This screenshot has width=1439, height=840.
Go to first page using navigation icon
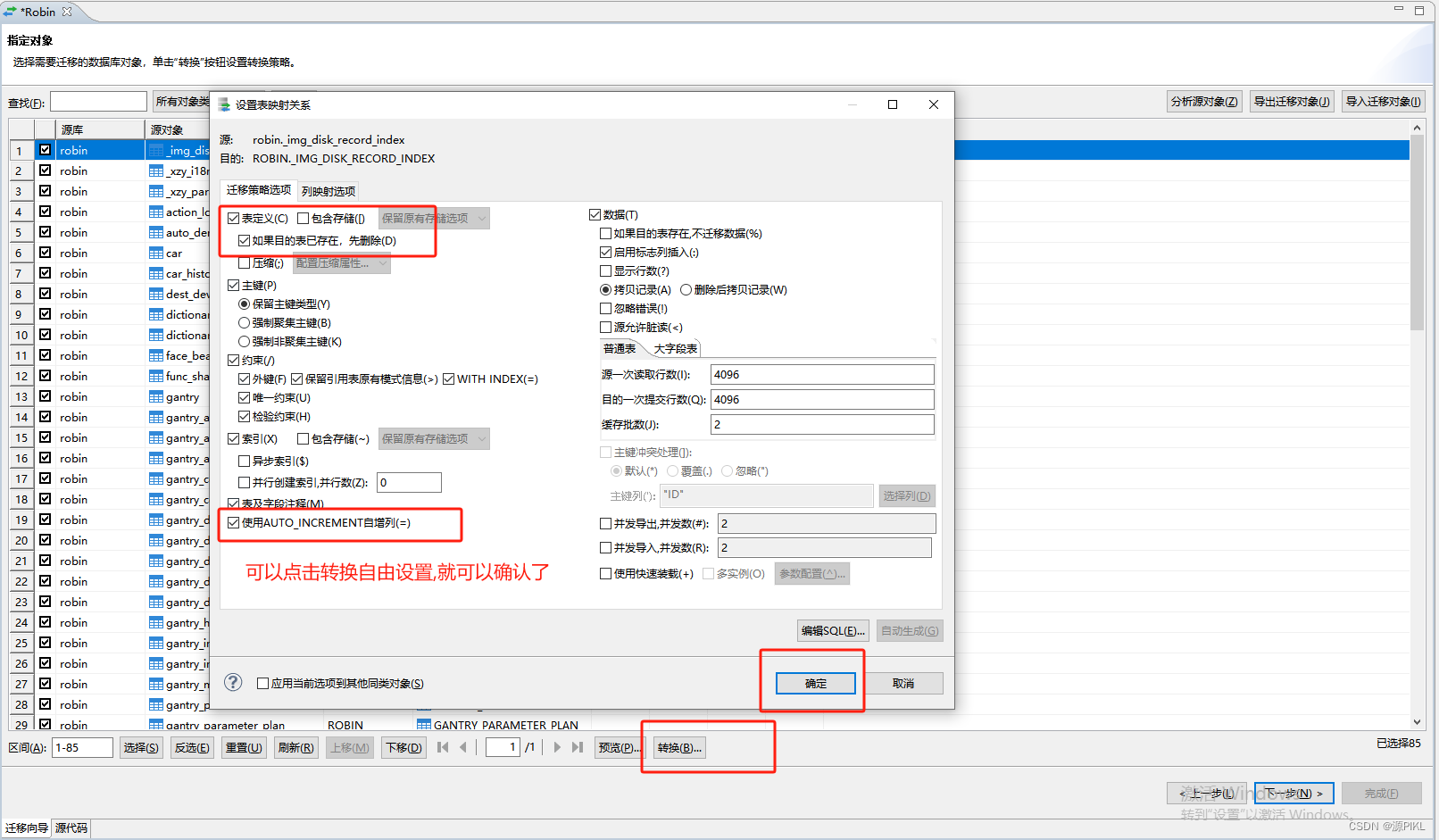click(443, 747)
